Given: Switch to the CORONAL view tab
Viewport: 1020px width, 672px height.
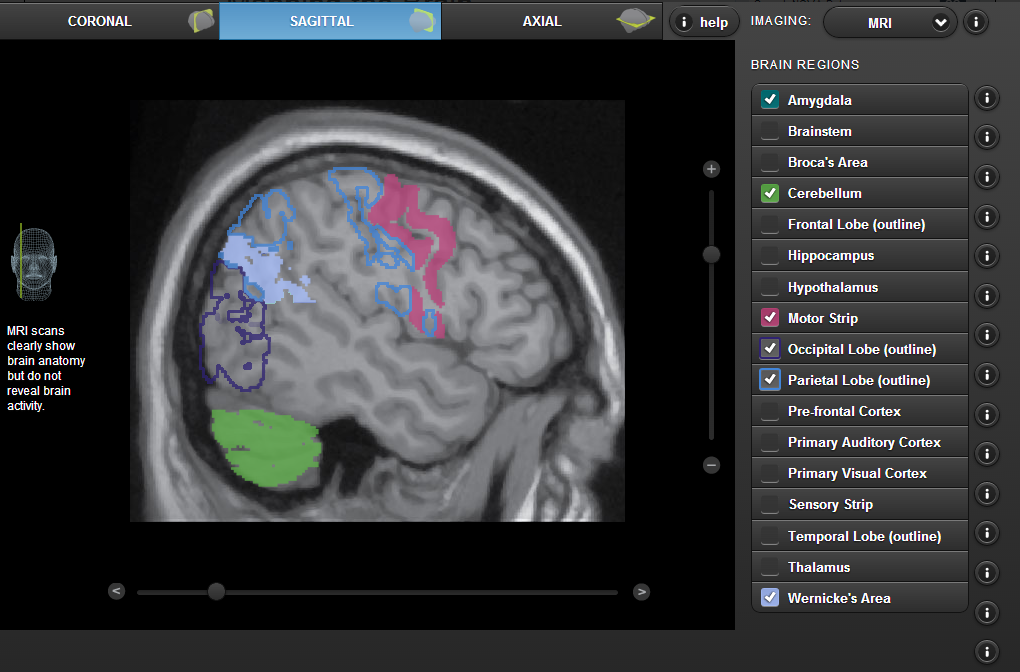Looking at the screenshot, I should (99, 20).
